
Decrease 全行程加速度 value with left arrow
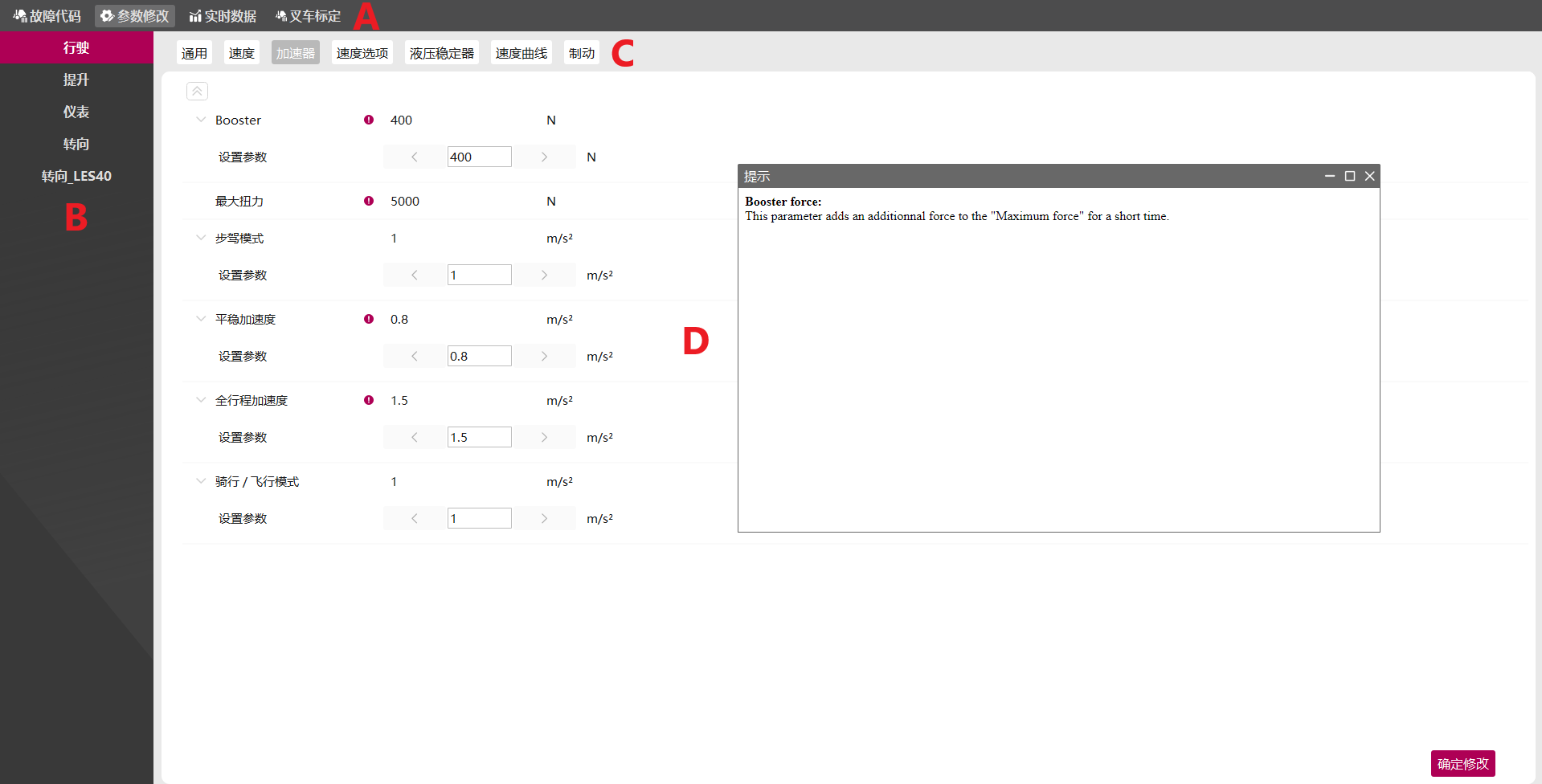coord(415,437)
